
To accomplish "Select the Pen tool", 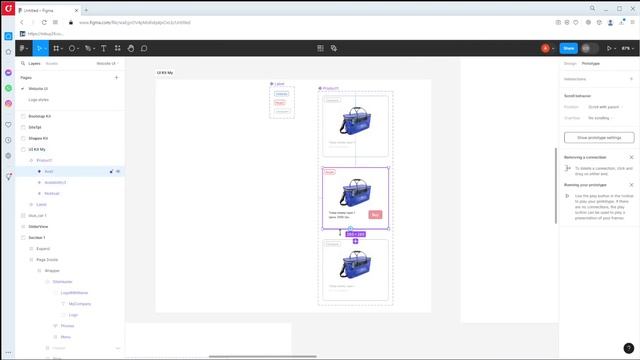I will coord(88,48).
